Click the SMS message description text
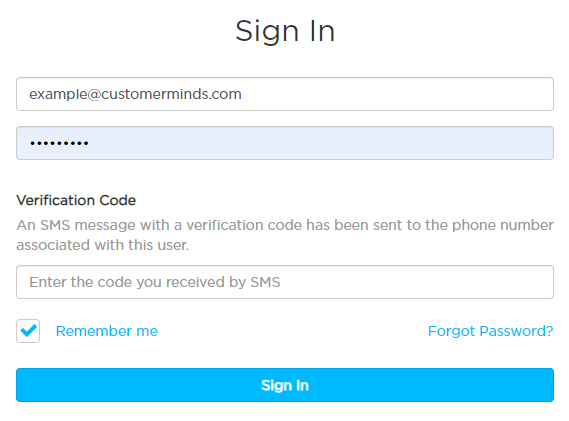 (x=285, y=235)
